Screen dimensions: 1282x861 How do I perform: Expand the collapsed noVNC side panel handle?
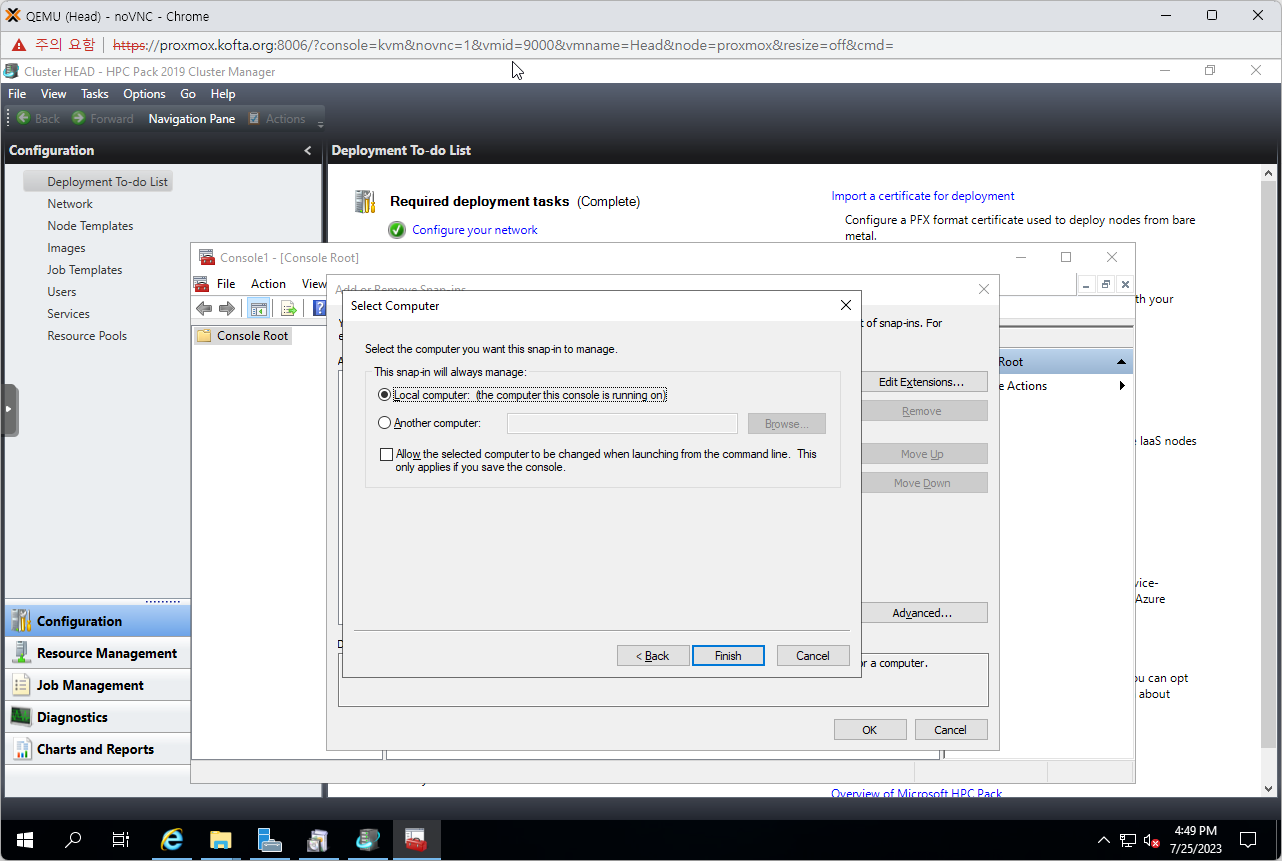(10, 409)
